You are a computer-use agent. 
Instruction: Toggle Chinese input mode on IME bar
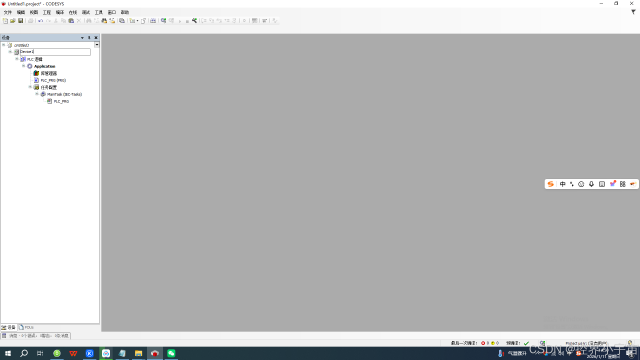click(x=562, y=184)
